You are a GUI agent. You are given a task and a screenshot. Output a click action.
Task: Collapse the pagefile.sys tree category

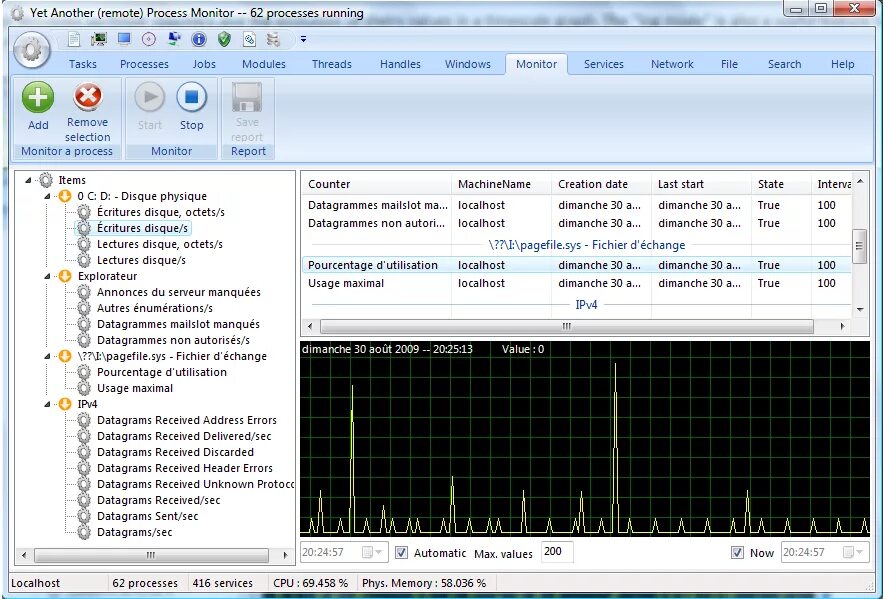[47, 356]
